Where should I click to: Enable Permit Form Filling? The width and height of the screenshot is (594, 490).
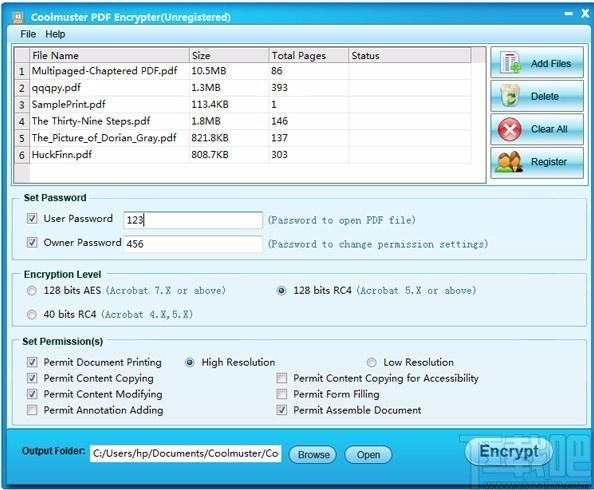click(281, 394)
